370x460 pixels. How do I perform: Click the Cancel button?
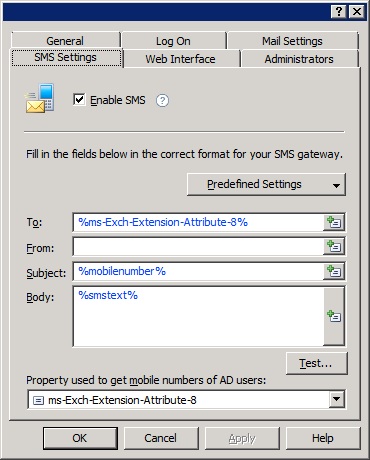tap(161, 438)
